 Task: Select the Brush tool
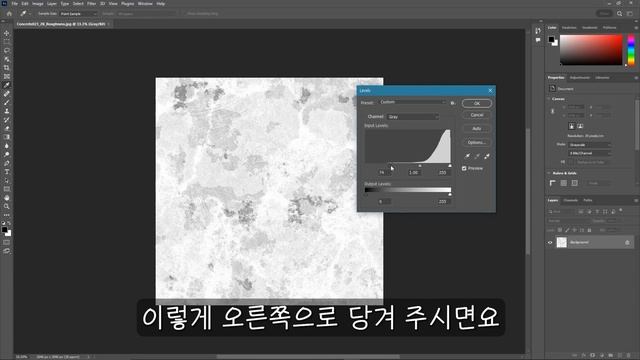pos(7,102)
